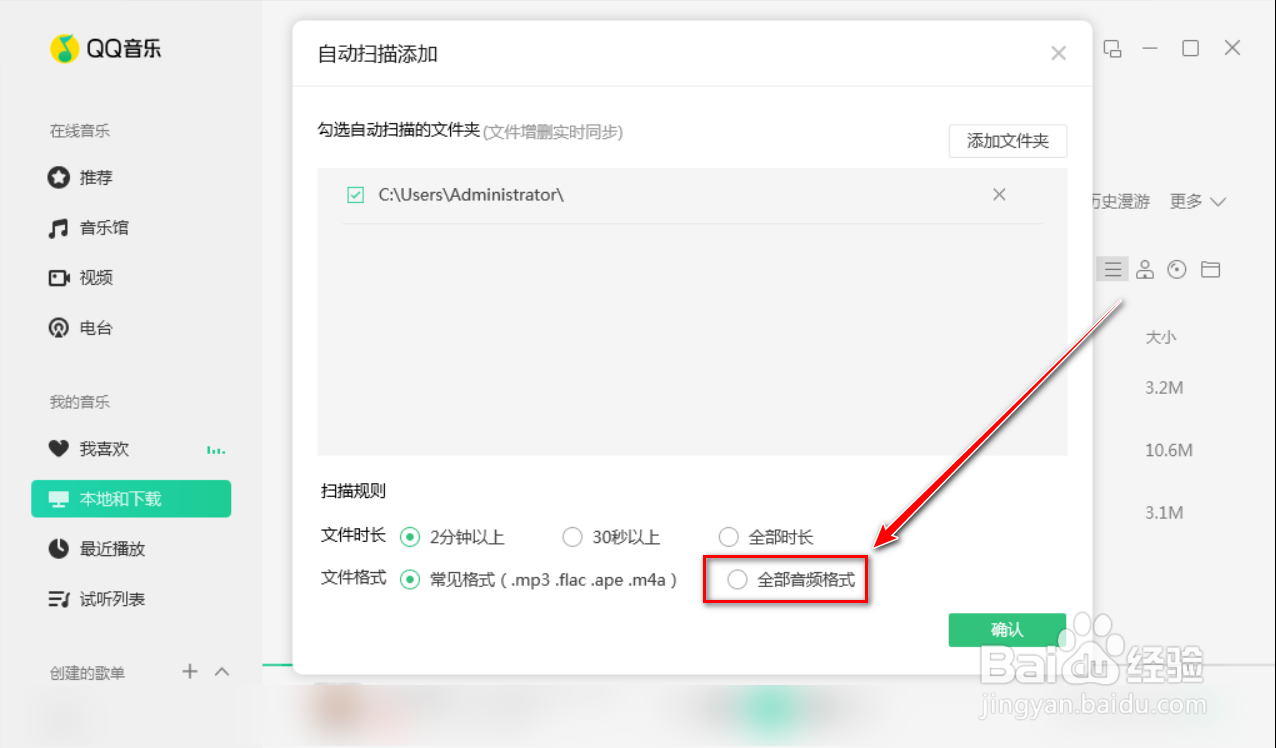Confirm scan settings with 确认 button
1276x748 pixels.
[1006, 630]
